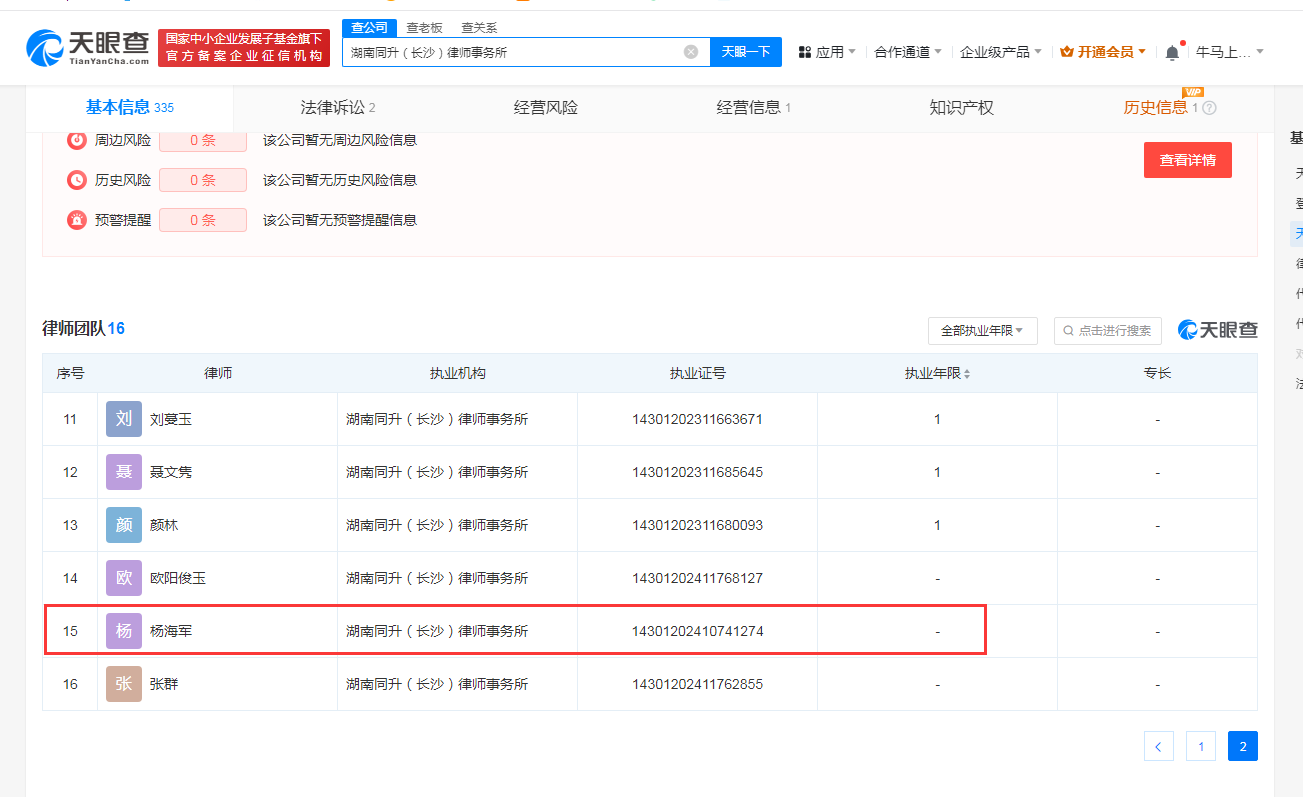Click the 律师团队 section heading
1303x797 pixels.
click(x=83, y=328)
